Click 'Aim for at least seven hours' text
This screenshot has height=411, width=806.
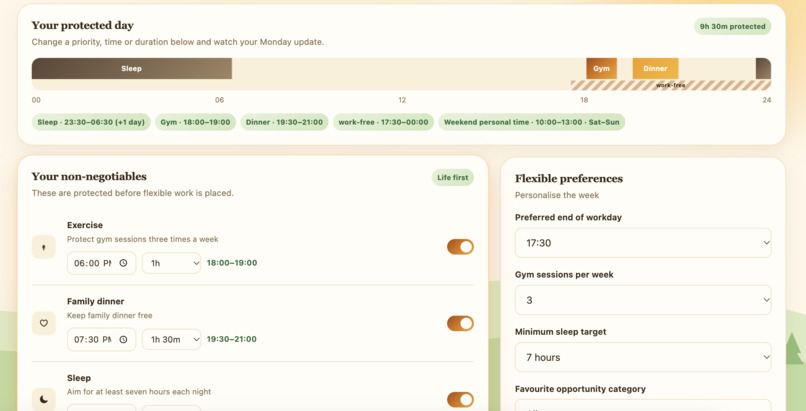(139, 392)
